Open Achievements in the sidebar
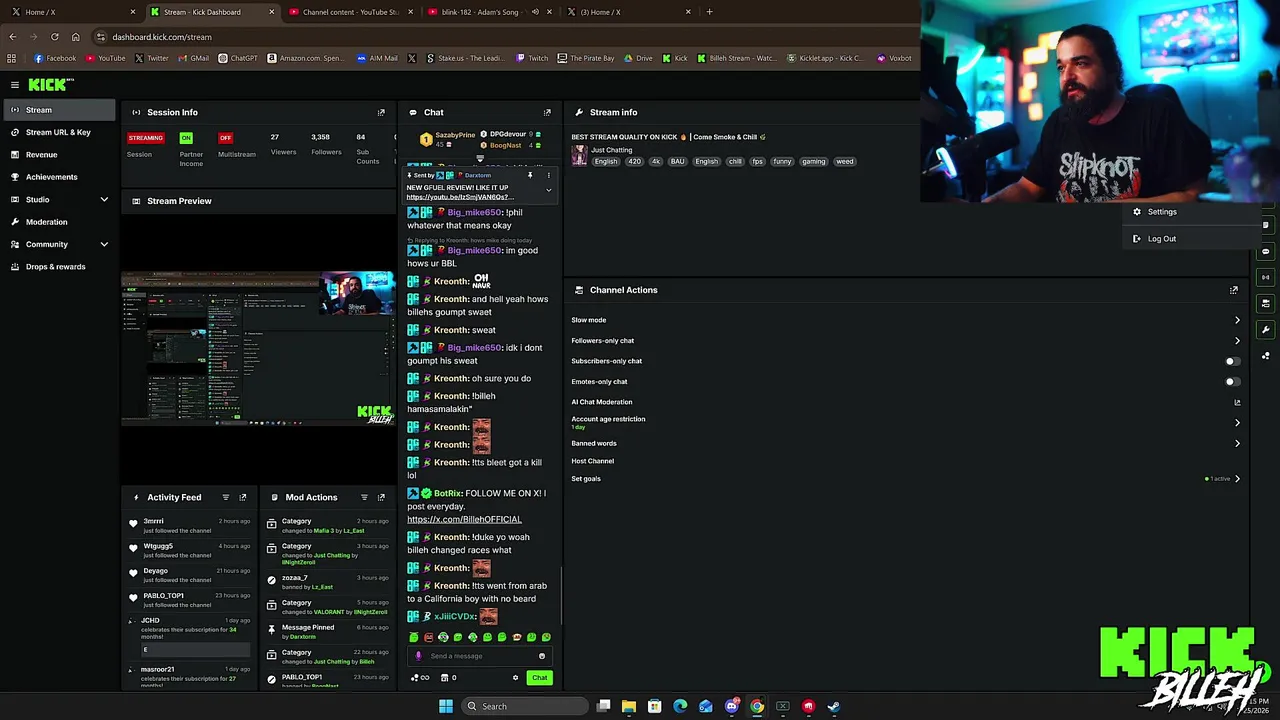The image size is (1280, 720). [58, 177]
